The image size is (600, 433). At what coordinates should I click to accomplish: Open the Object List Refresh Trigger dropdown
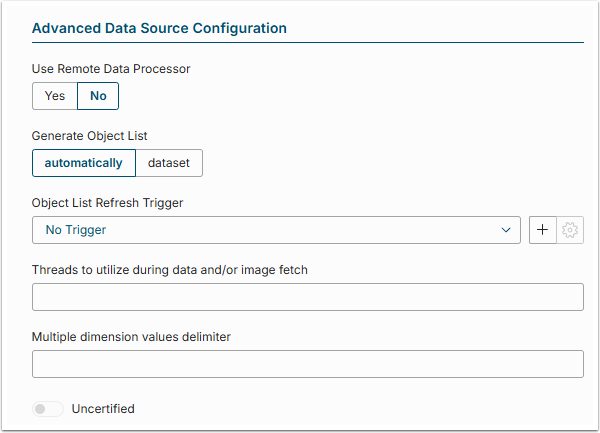coord(276,230)
